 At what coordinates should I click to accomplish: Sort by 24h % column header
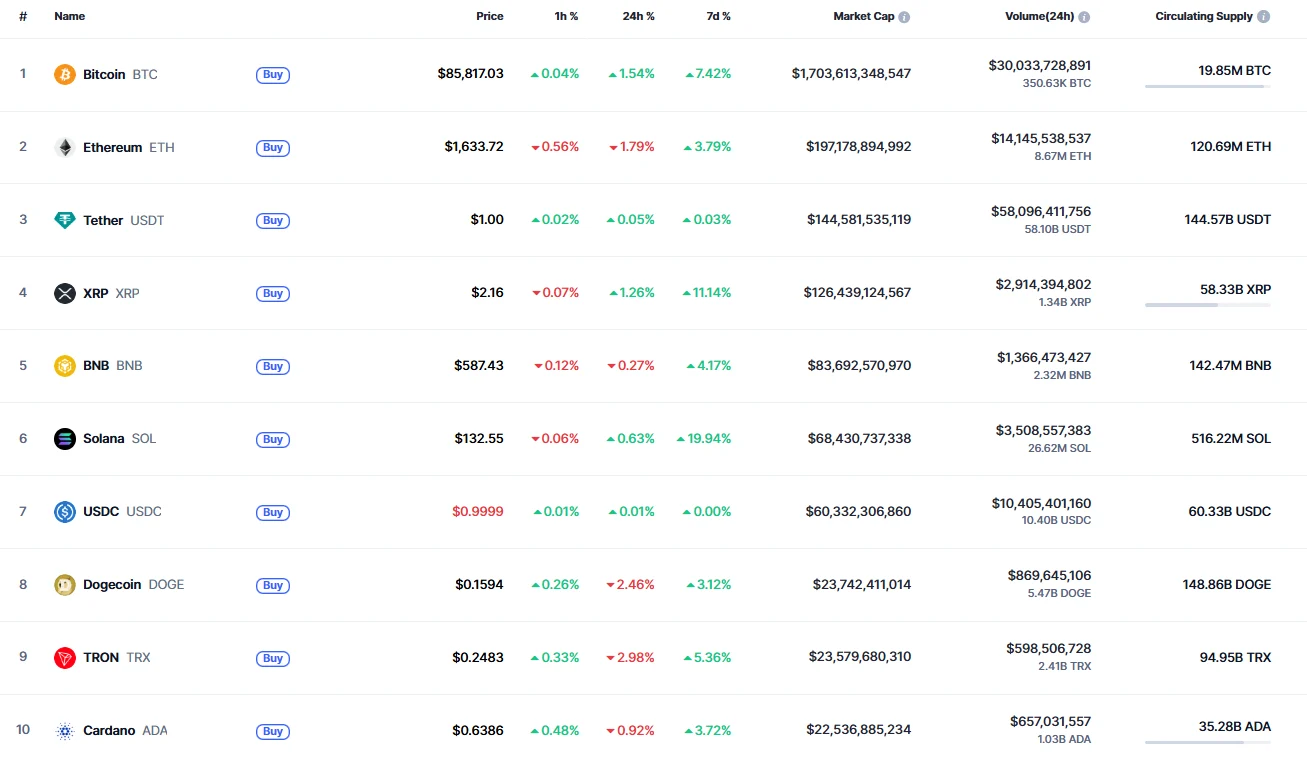coord(637,17)
